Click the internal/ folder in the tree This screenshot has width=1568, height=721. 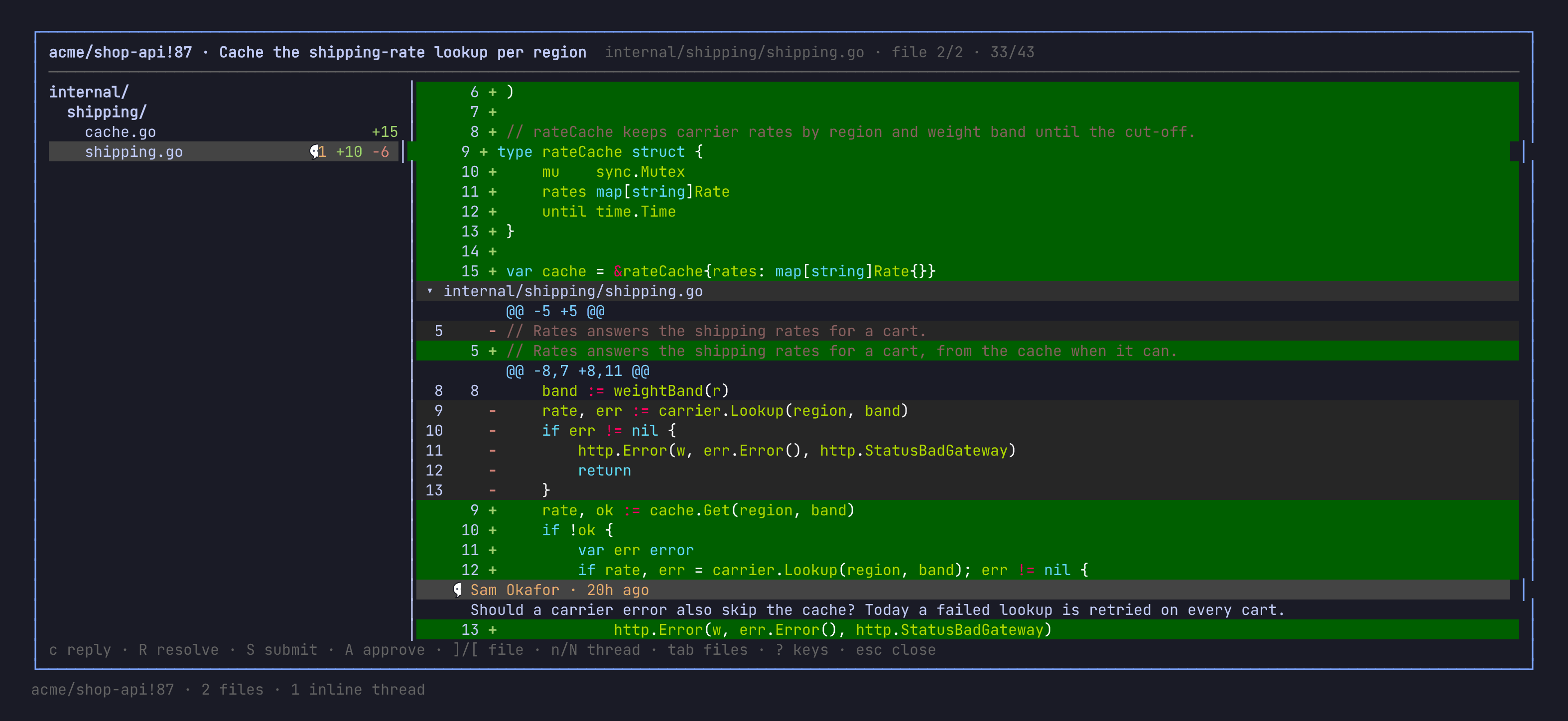(x=89, y=93)
